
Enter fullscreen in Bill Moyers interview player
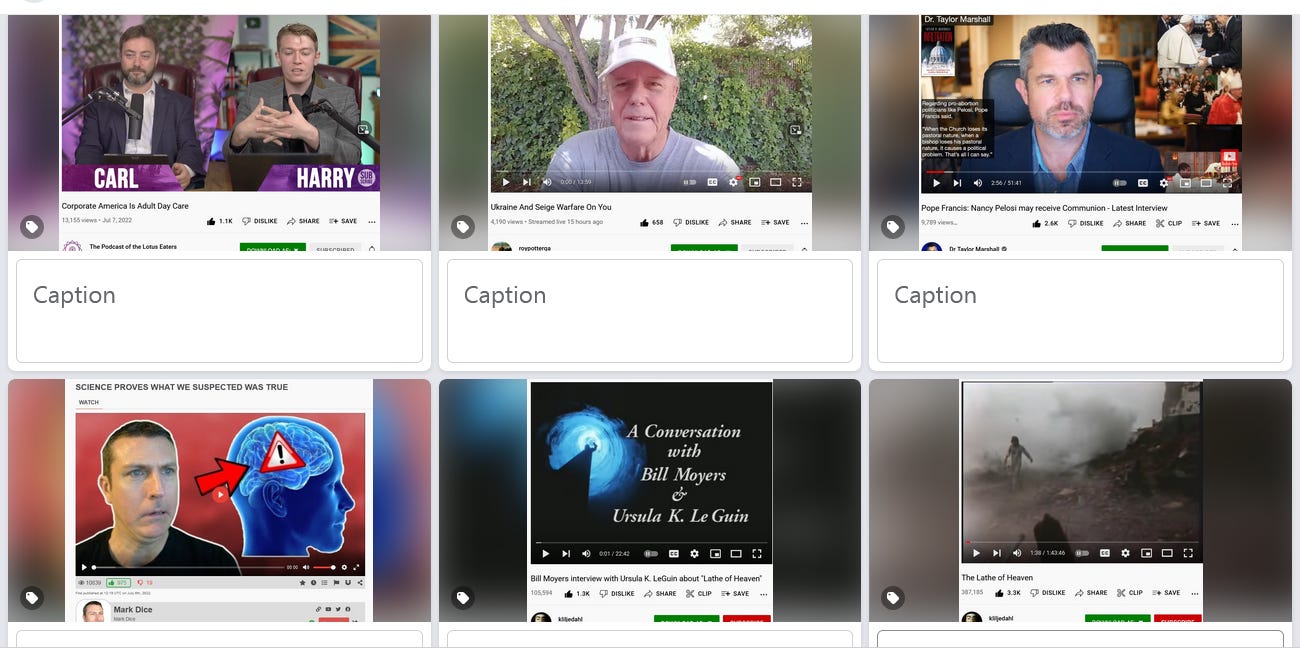point(757,553)
